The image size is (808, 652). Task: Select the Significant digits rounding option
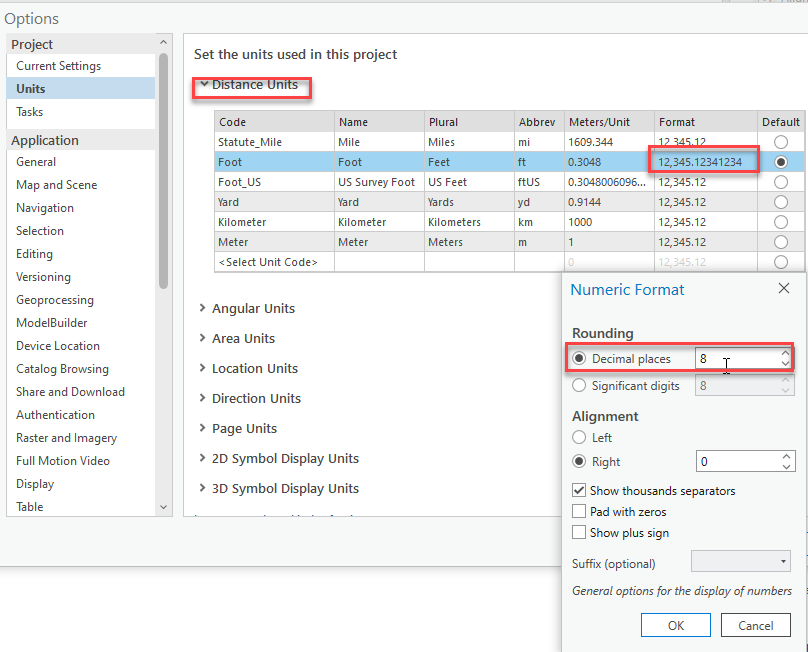tap(579, 385)
